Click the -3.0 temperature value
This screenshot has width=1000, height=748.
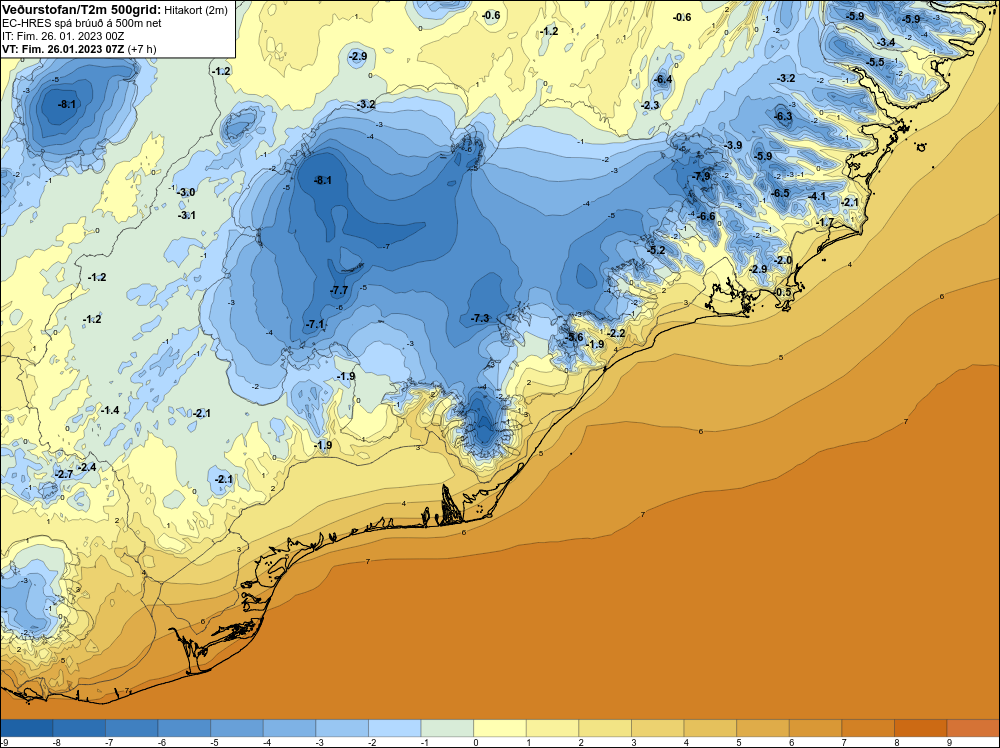[187, 192]
